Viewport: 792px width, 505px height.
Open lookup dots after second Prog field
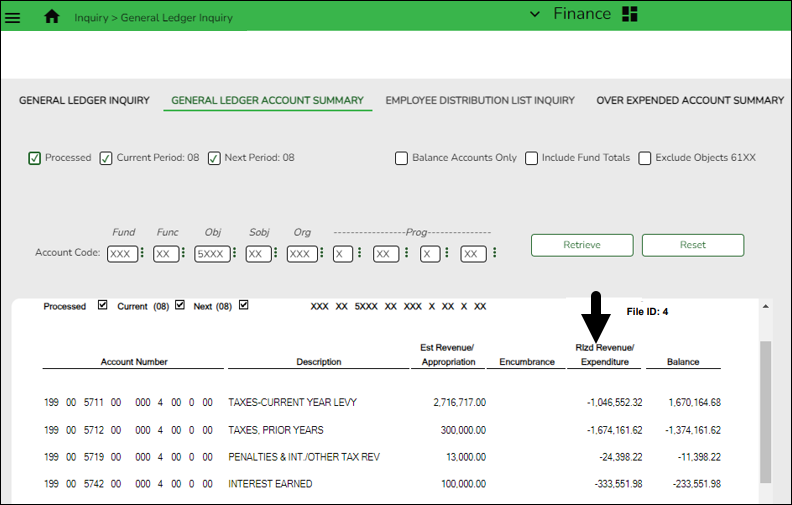point(407,252)
